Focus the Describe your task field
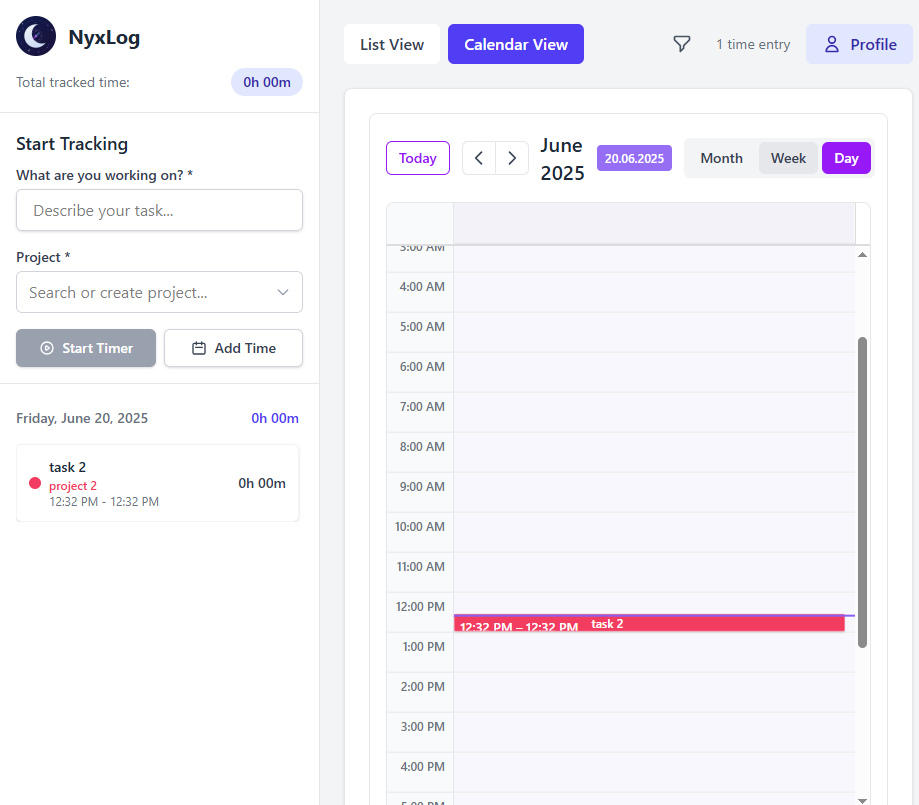The width and height of the screenshot is (919, 805). 159,210
